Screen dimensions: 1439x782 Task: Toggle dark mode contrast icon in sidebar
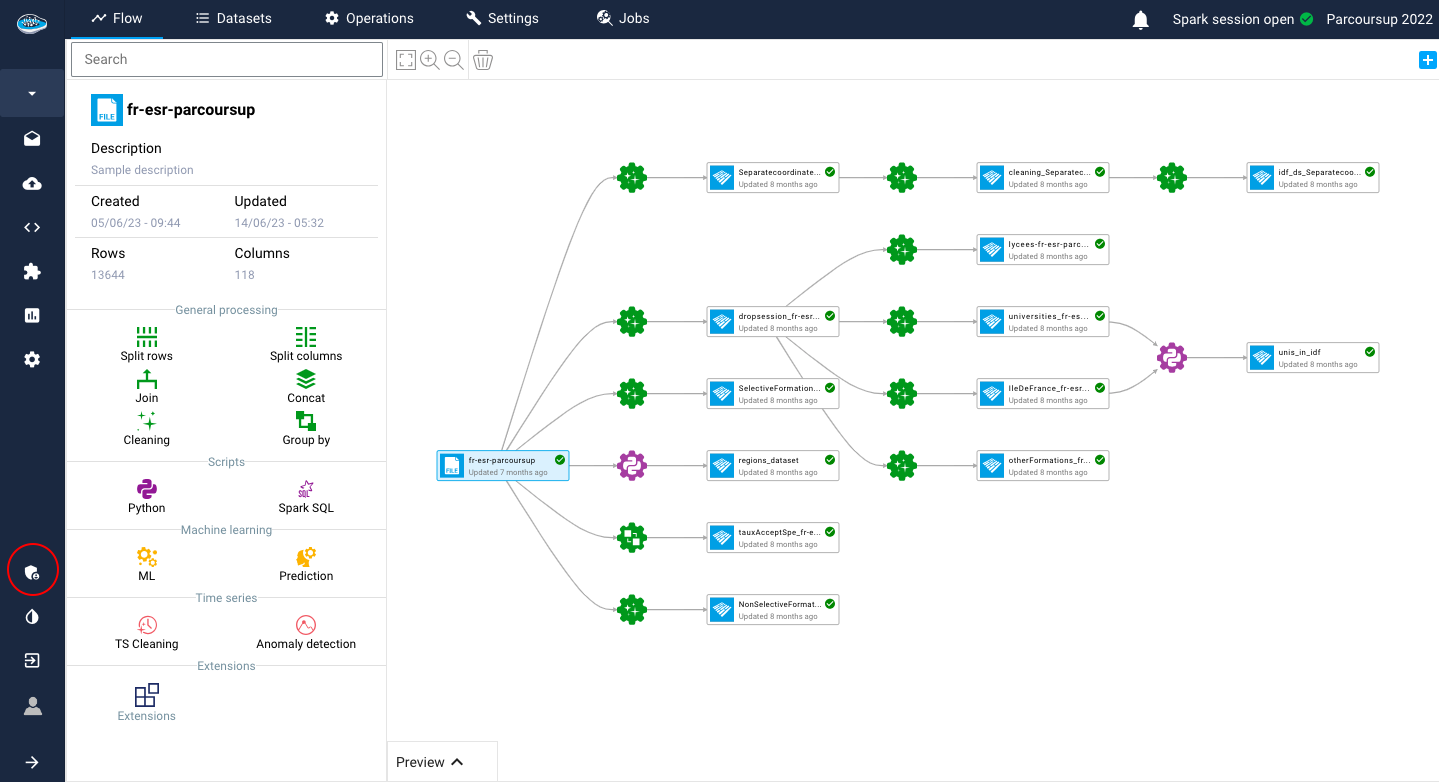tap(32, 617)
